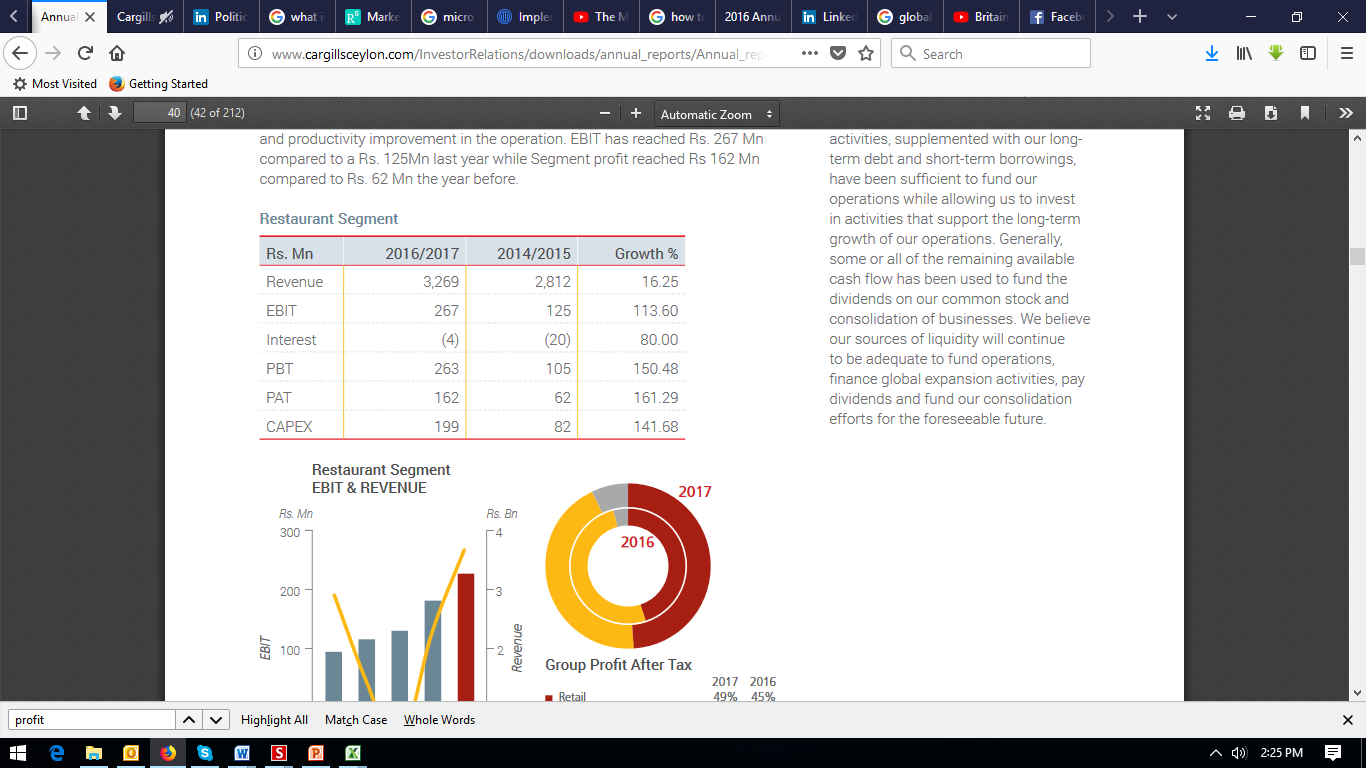Bookmark this page with star icon
The width and height of the screenshot is (1366, 768).
(x=866, y=54)
